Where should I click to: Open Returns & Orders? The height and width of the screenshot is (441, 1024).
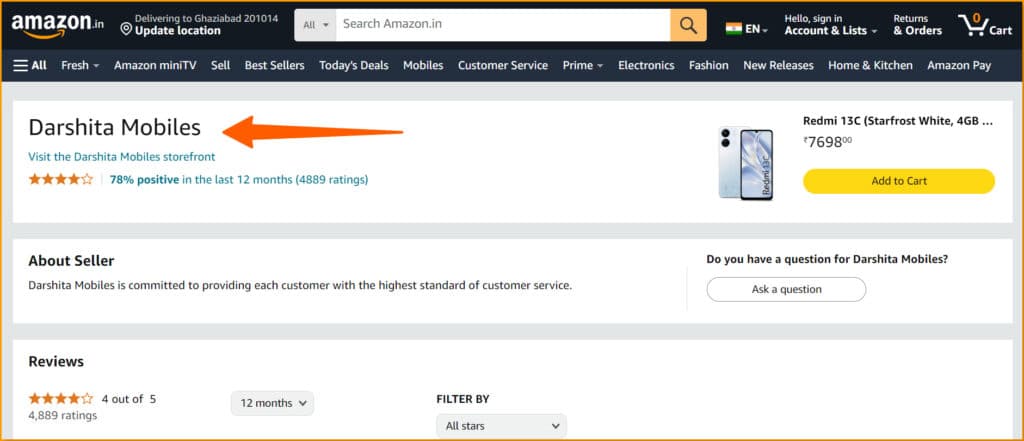pos(918,25)
